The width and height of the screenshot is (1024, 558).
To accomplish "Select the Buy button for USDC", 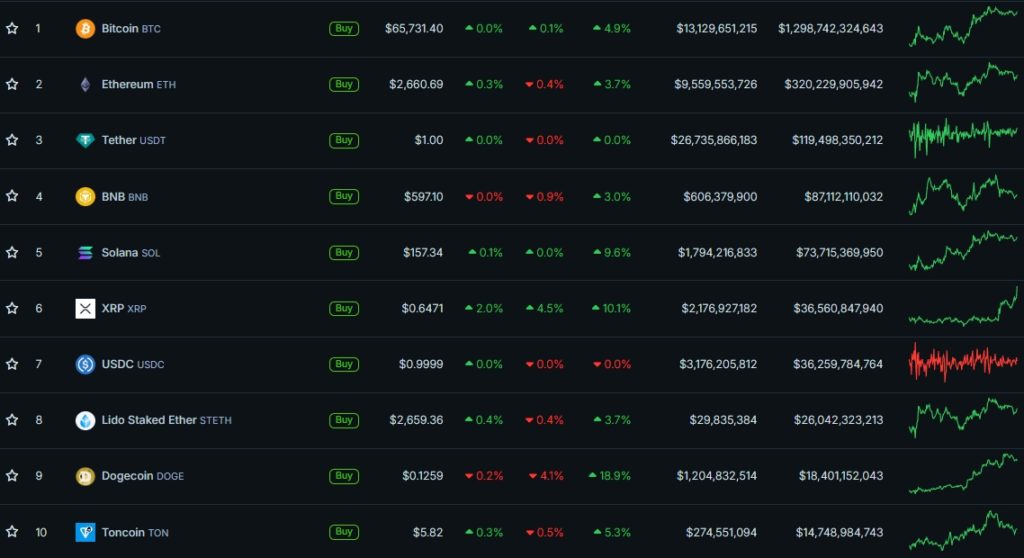I will pos(344,364).
